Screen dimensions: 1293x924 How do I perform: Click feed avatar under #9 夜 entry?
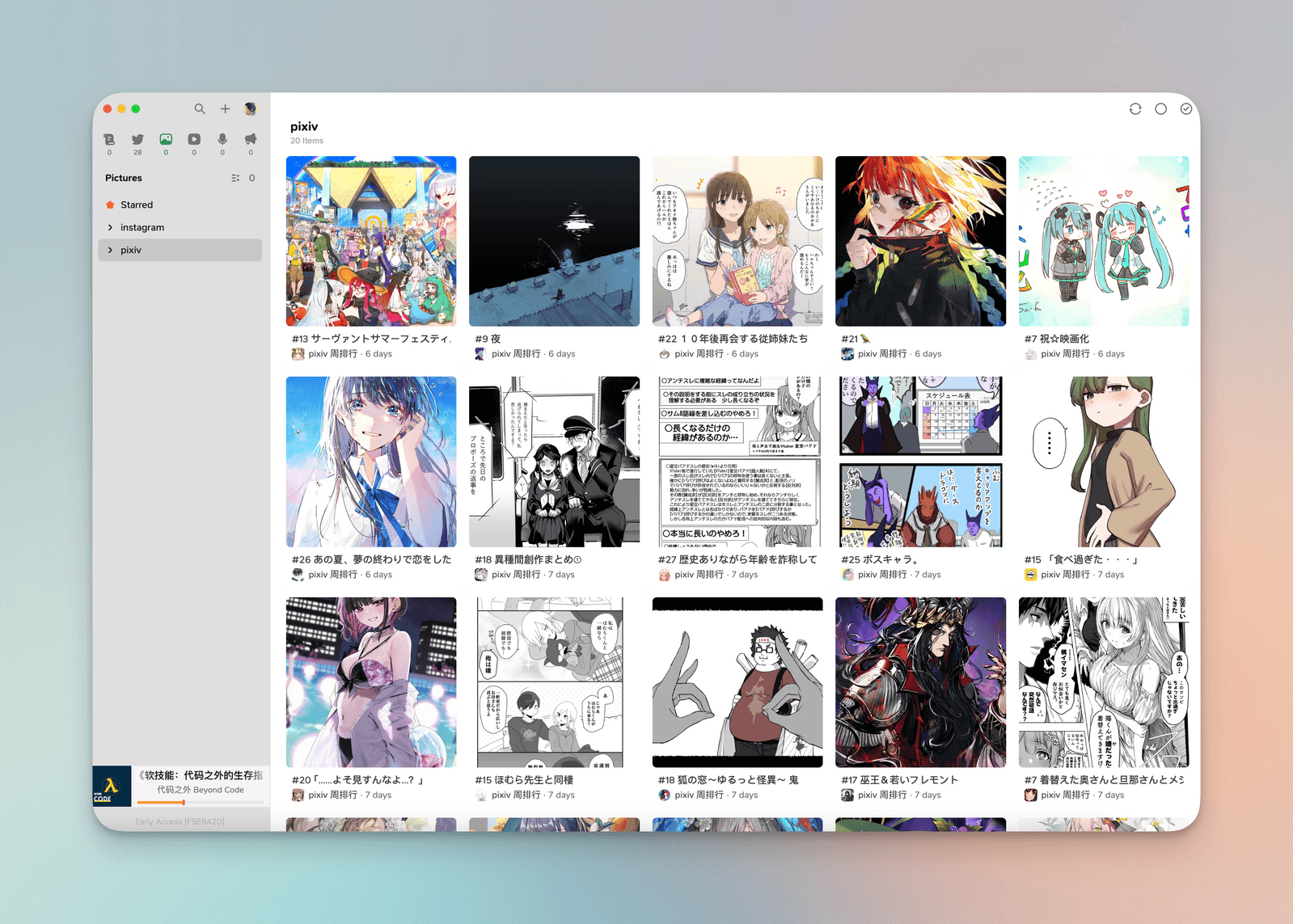click(480, 354)
